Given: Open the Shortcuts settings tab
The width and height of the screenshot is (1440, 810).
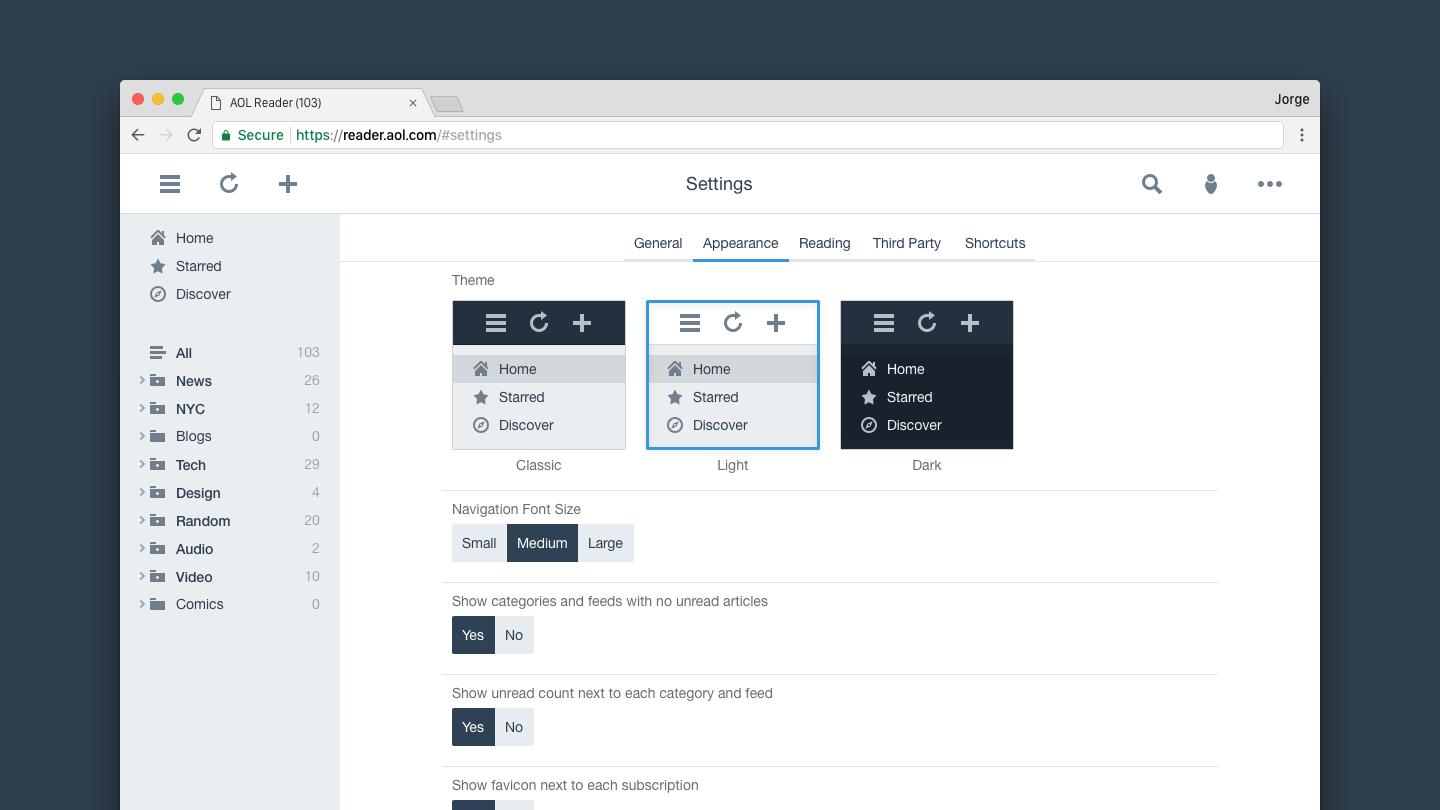Looking at the screenshot, I should pyautogui.click(x=995, y=243).
